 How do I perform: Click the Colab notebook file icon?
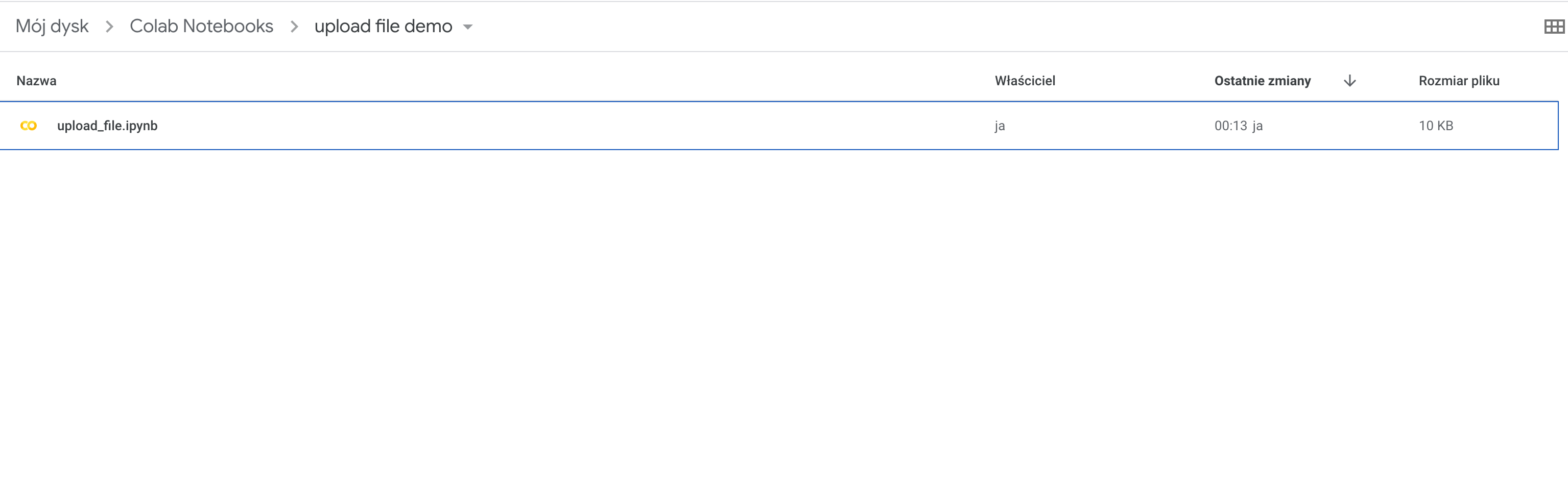point(29,126)
